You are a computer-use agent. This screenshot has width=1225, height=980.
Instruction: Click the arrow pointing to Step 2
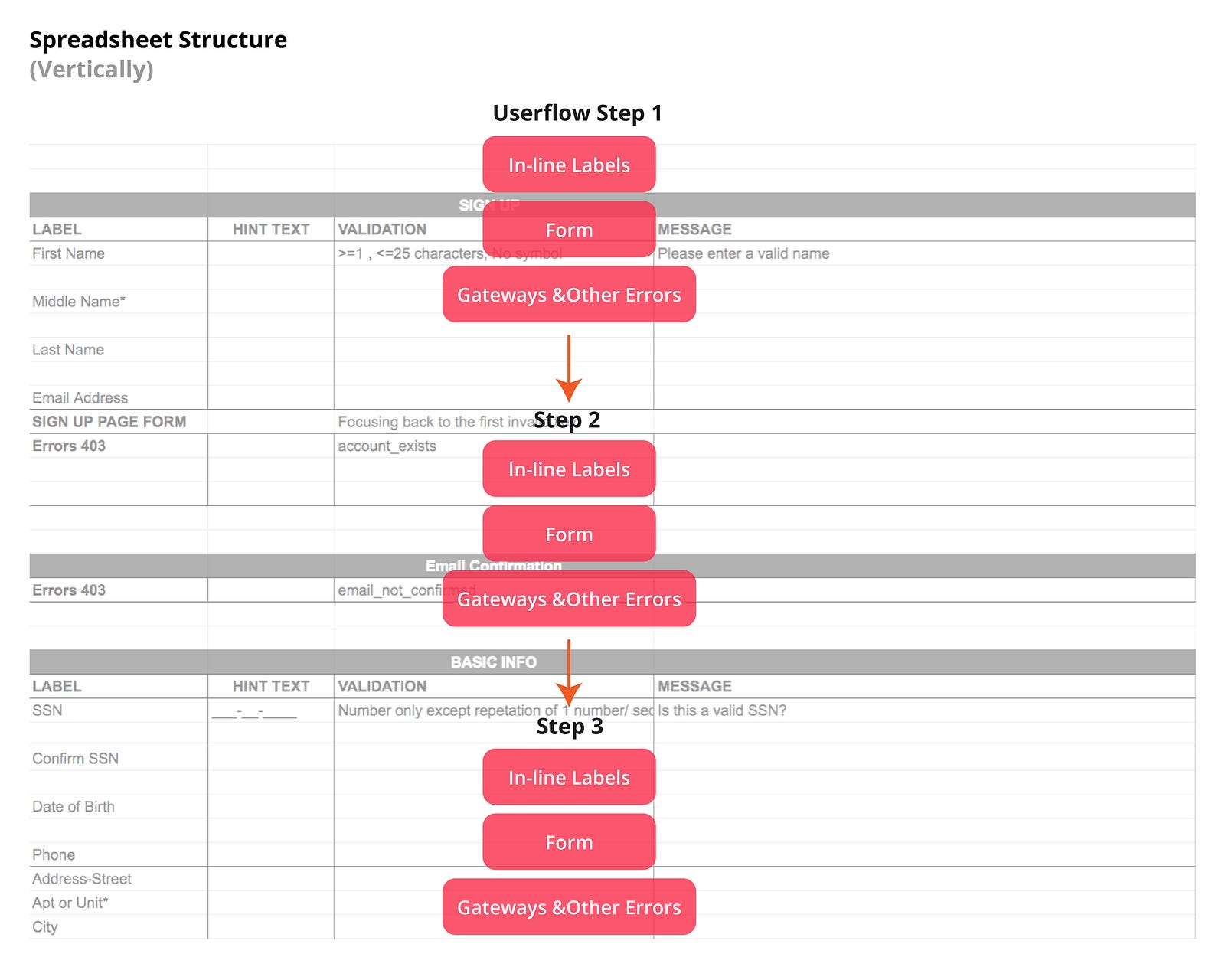(x=568, y=369)
